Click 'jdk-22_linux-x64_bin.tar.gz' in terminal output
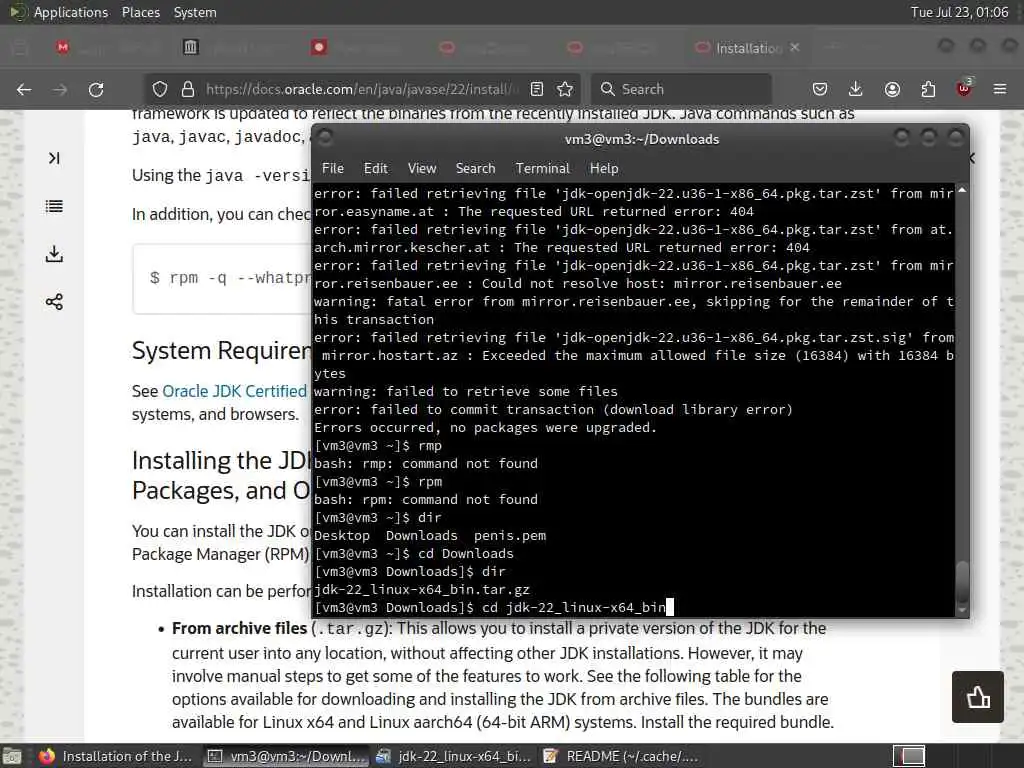 (x=422, y=590)
